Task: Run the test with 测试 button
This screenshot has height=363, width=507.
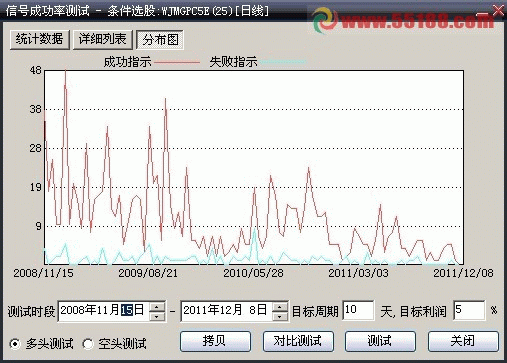Action: pyautogui.click(x=380, y=341)
